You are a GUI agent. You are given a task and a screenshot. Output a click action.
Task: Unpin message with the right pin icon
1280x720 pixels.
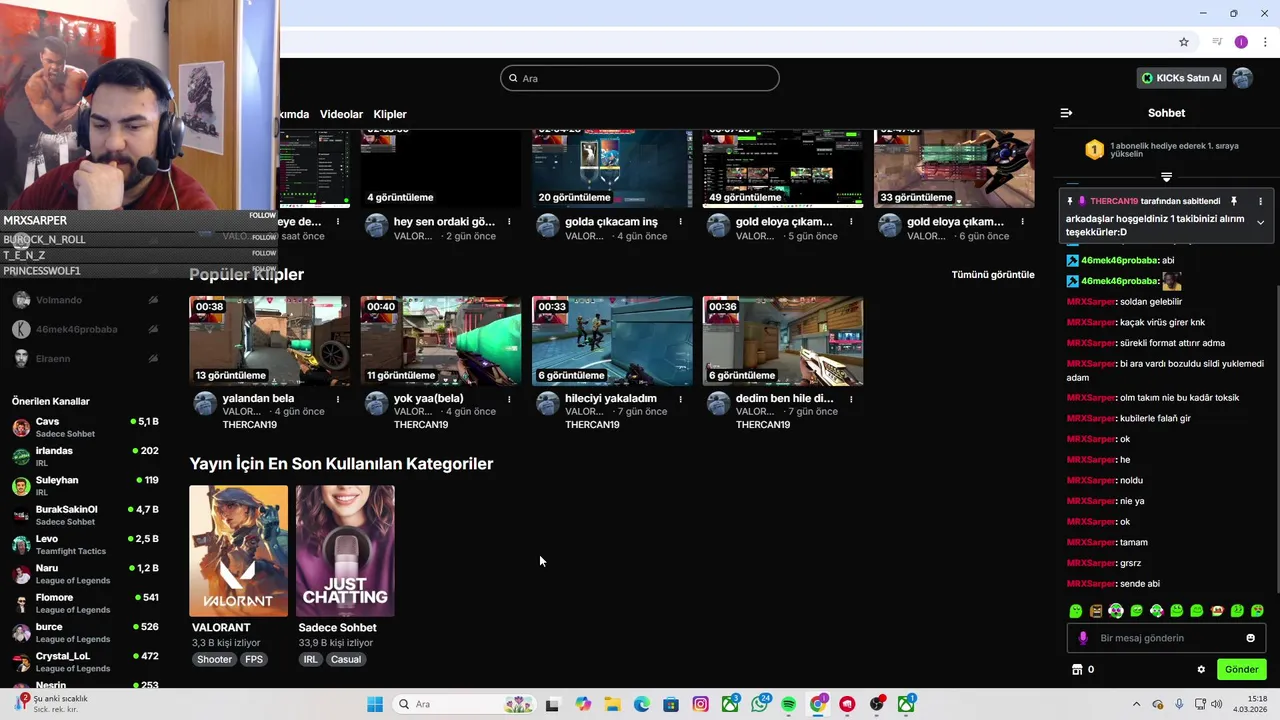1234,201
